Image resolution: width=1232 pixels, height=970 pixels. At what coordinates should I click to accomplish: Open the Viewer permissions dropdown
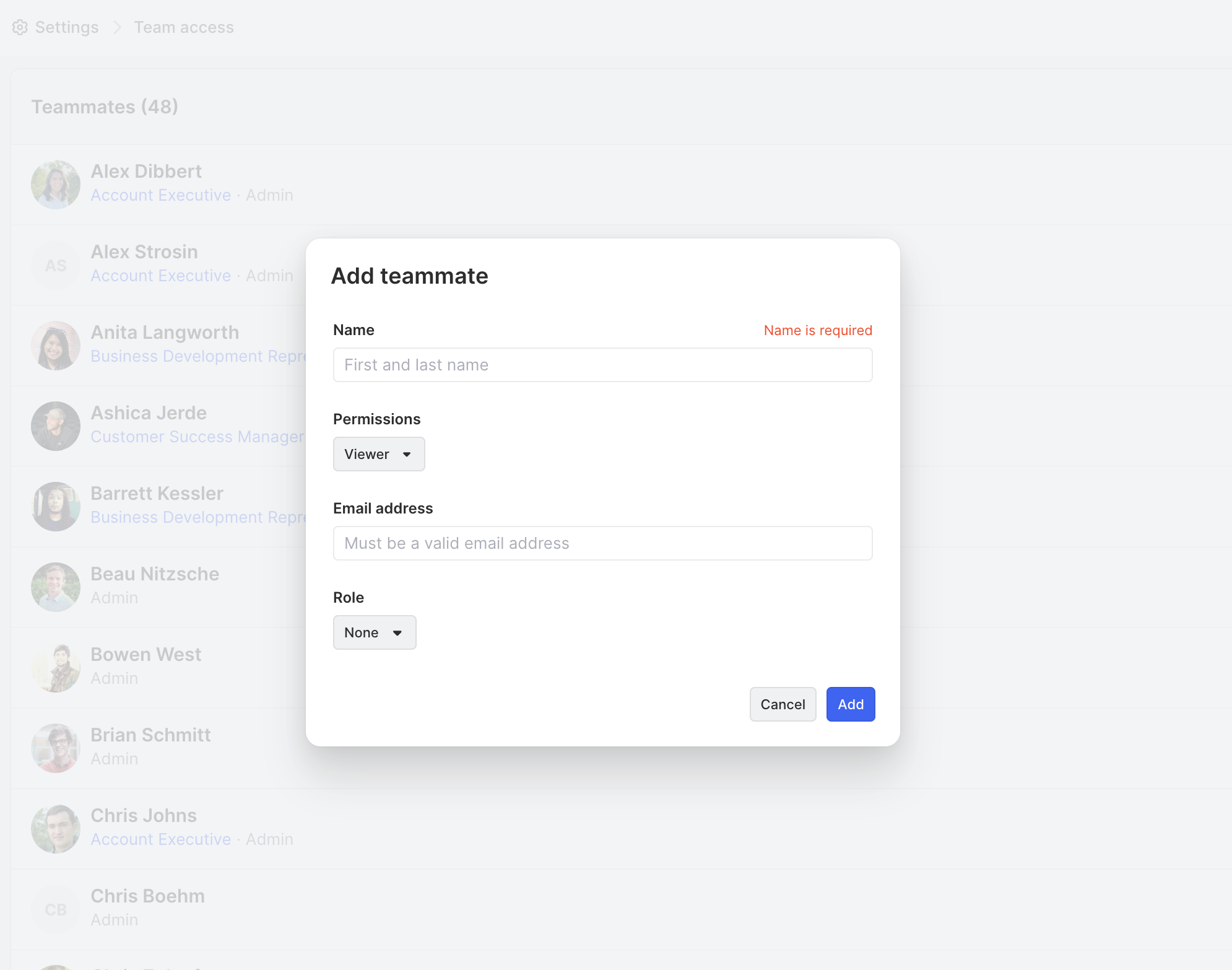[x=379, y=454]
